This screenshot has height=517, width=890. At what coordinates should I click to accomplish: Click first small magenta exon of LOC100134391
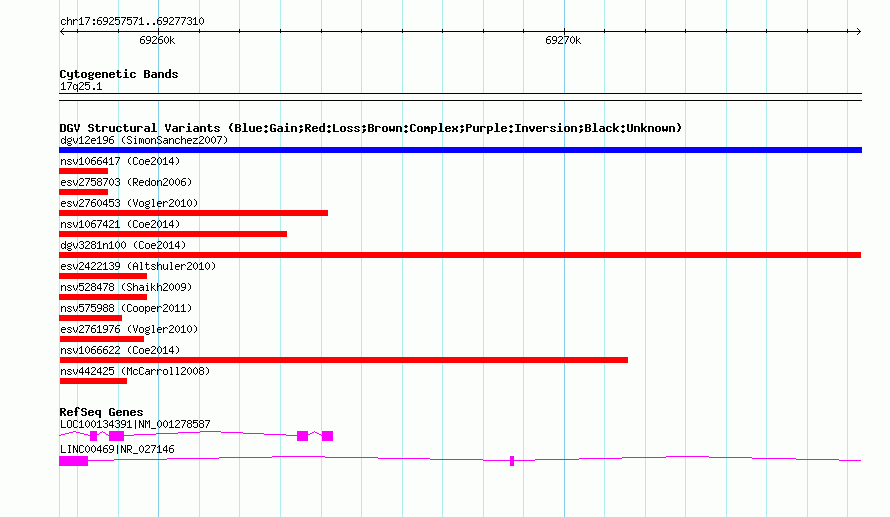94,436
